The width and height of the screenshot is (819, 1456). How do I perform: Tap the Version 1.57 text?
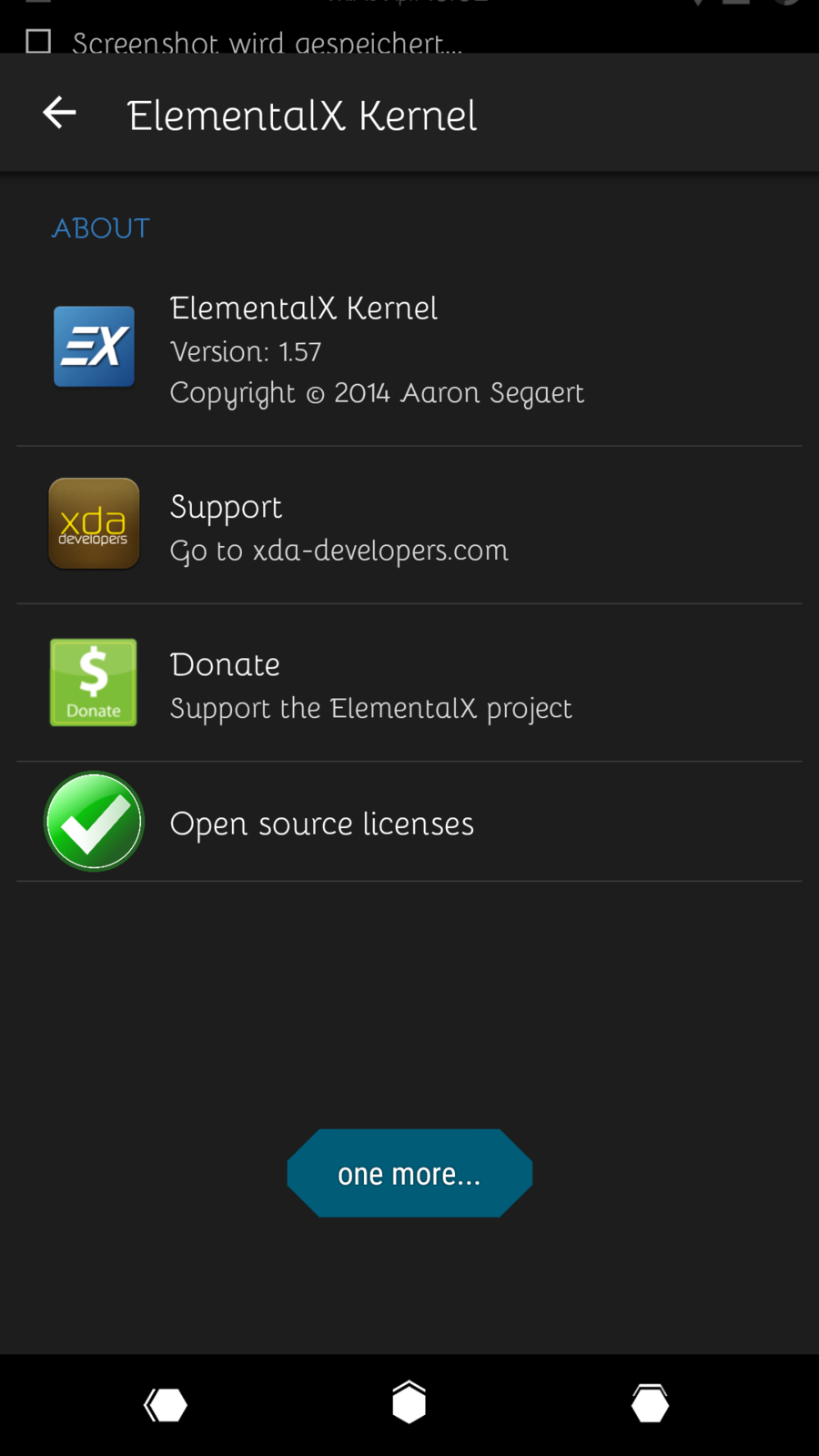point(246,352)
